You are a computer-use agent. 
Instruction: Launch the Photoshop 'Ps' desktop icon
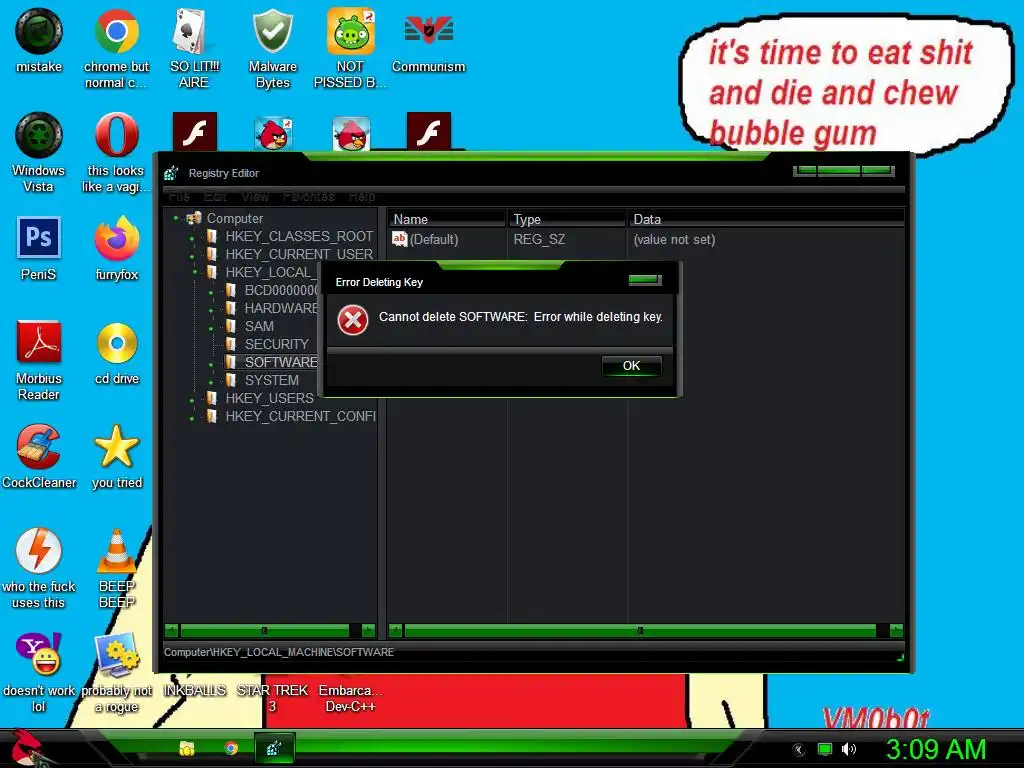(x=39, y=238)
